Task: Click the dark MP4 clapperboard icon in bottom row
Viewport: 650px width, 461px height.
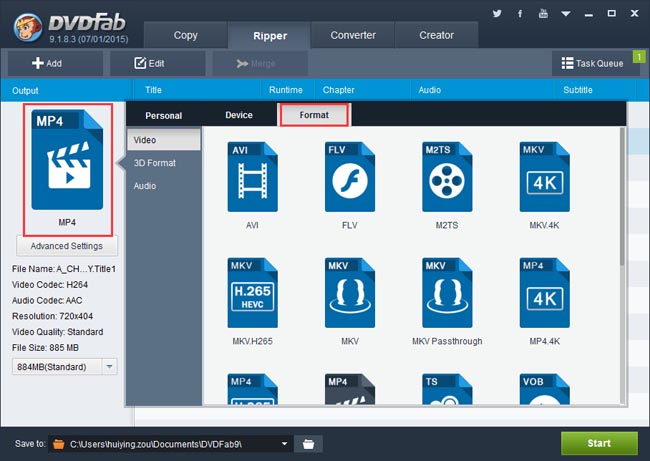Action: 350,389
